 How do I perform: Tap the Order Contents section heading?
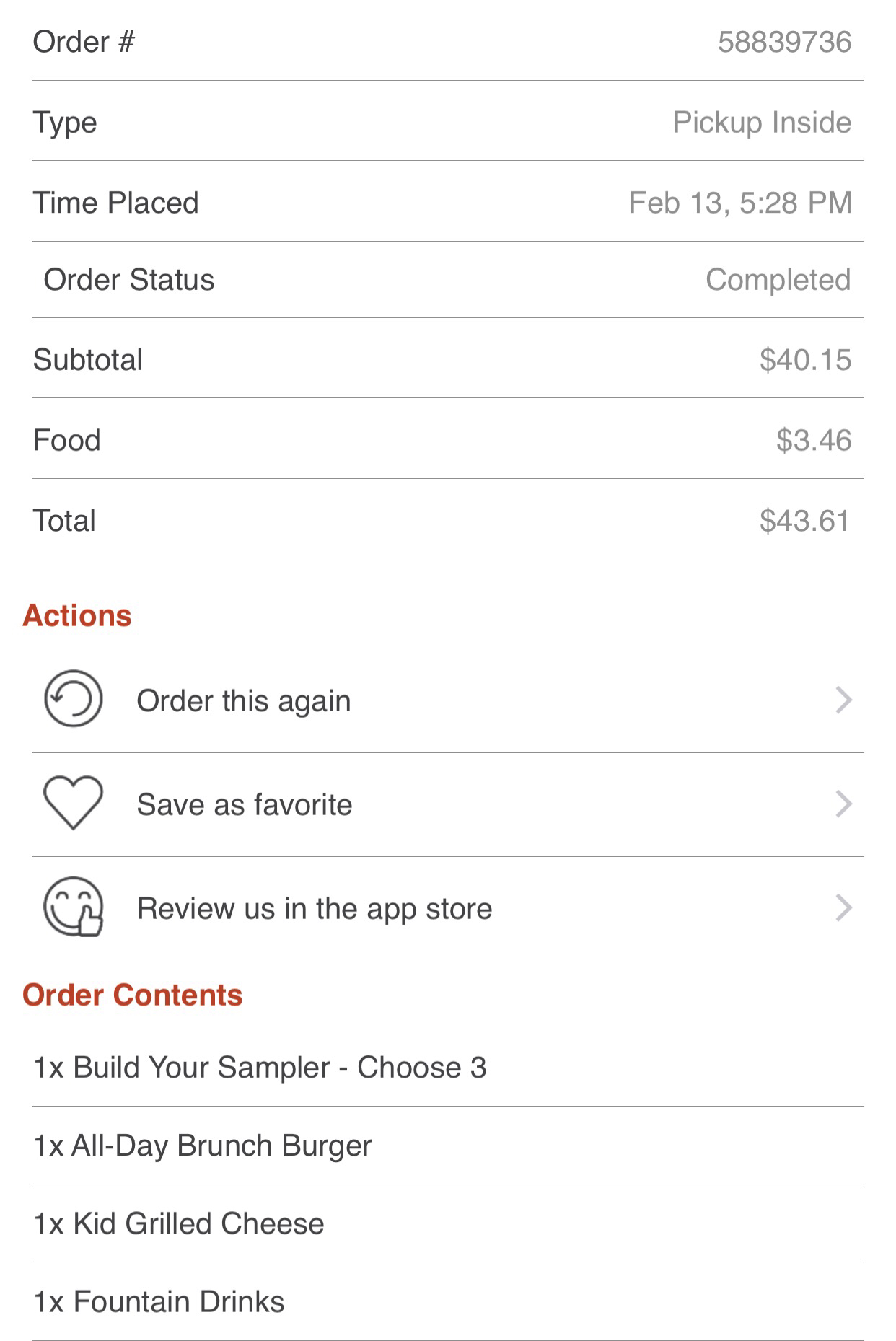tap(133, 995)
